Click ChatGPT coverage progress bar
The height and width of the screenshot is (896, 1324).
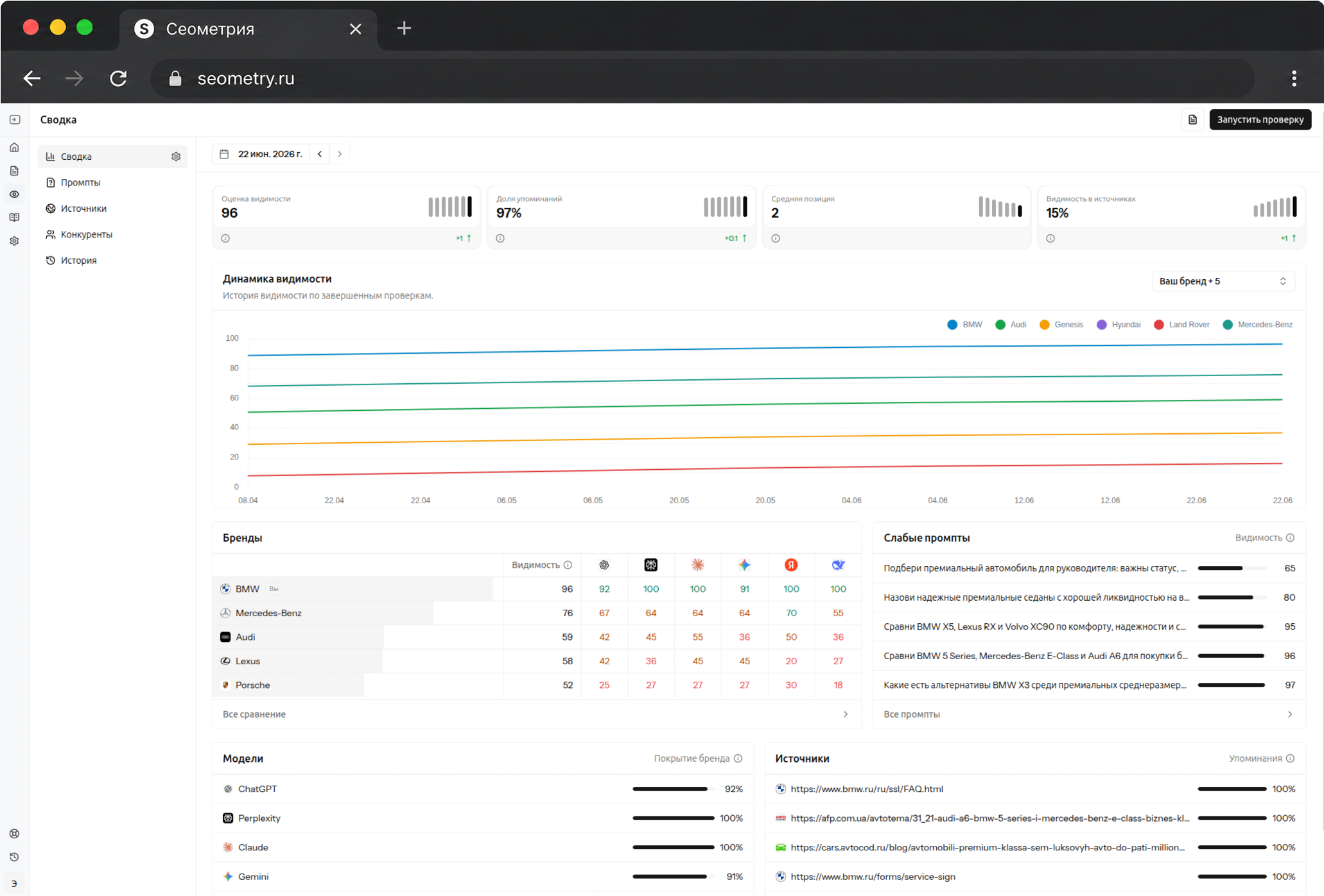673,789
